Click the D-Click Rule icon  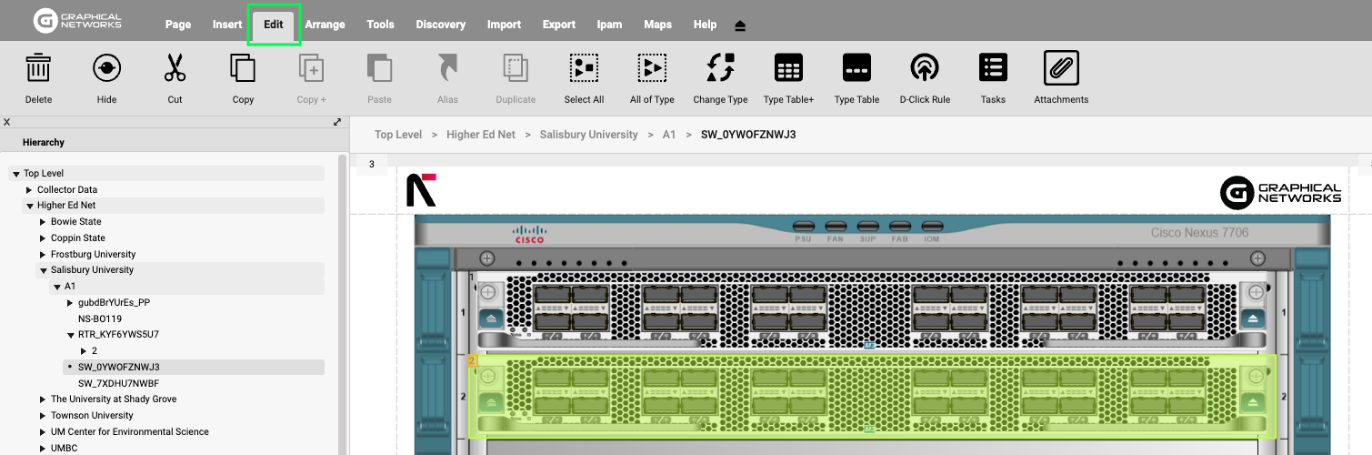coord(924,68)
